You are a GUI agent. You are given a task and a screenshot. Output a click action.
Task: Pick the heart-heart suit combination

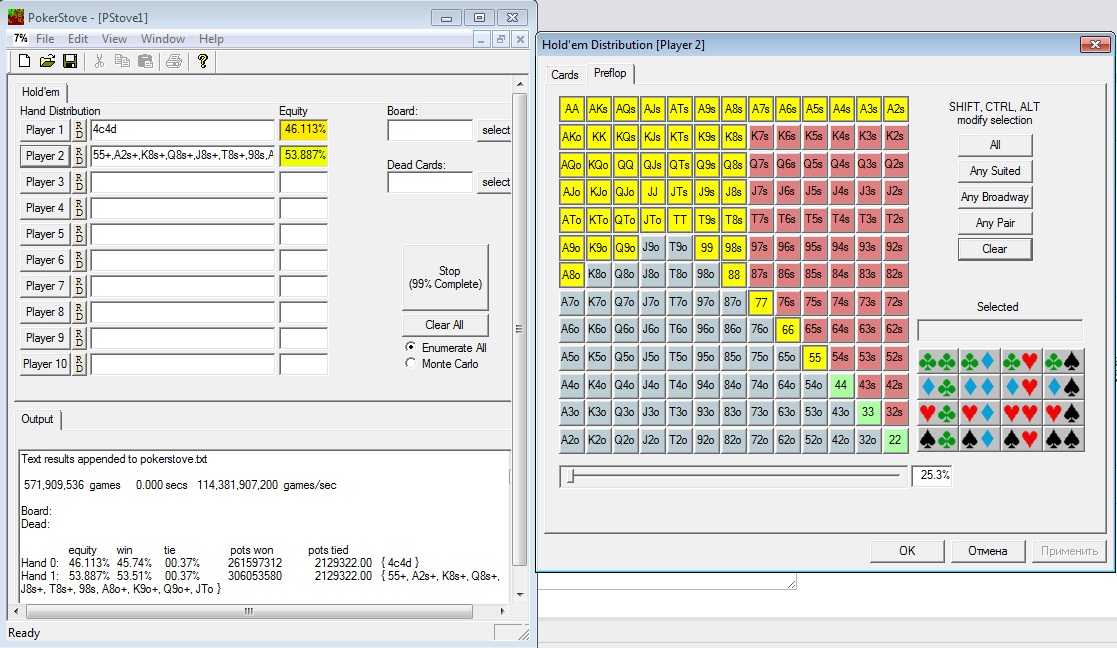click(1022, 412)
